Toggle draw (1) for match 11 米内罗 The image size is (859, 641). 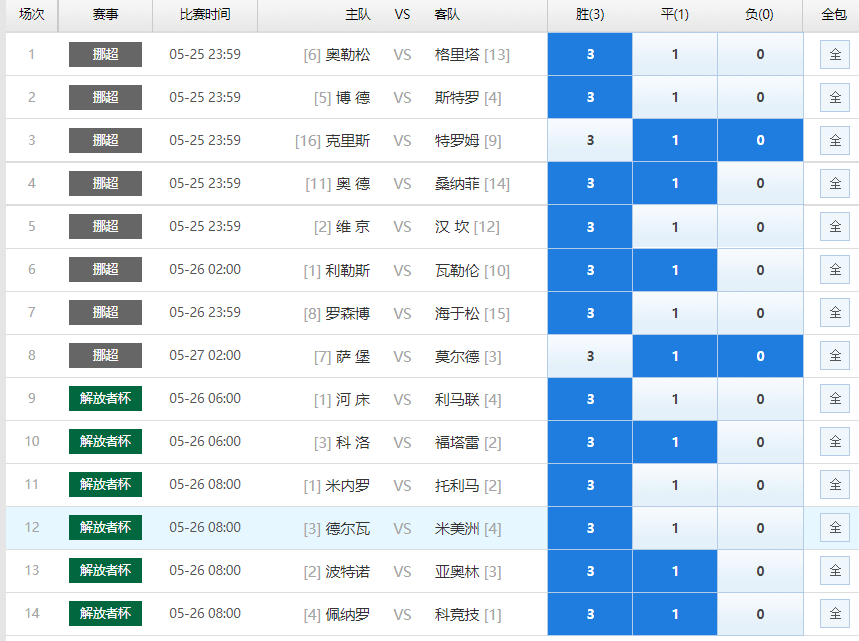675,485
